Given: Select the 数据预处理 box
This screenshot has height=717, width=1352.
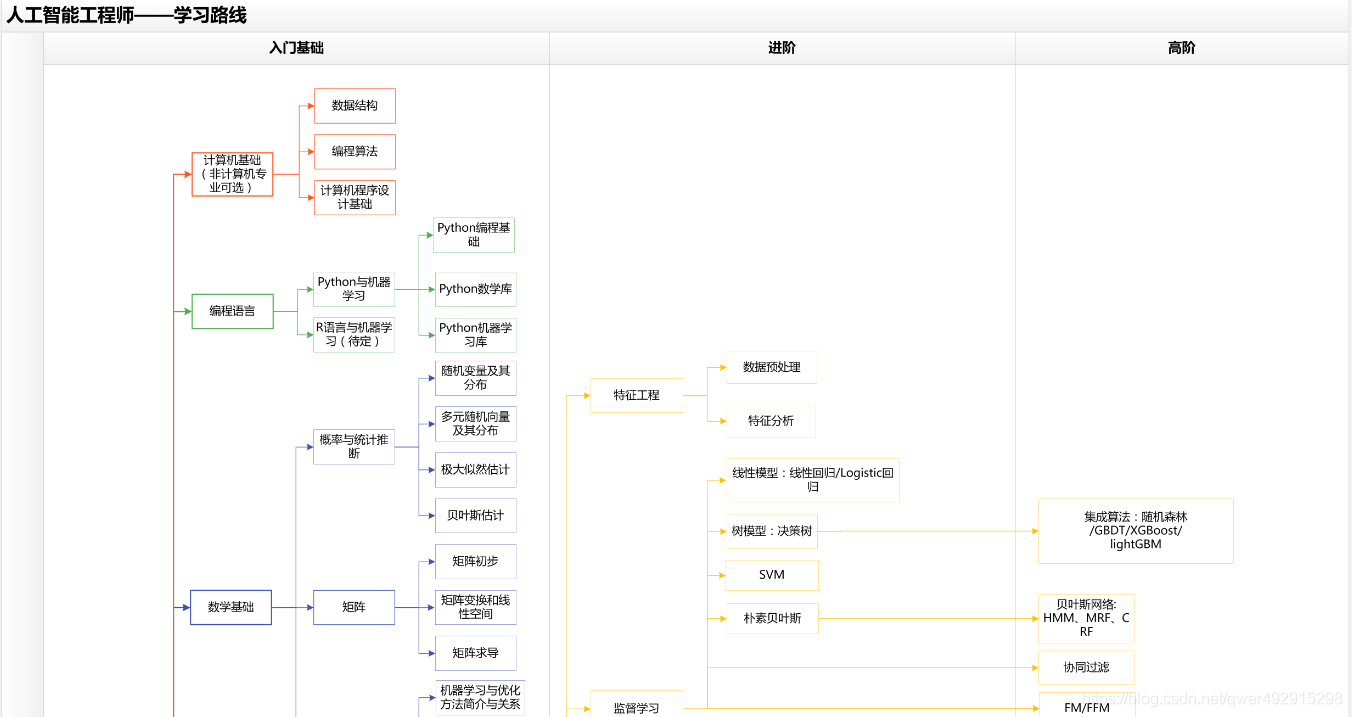Looking at the screenshot, I should [x=772, y=368].
